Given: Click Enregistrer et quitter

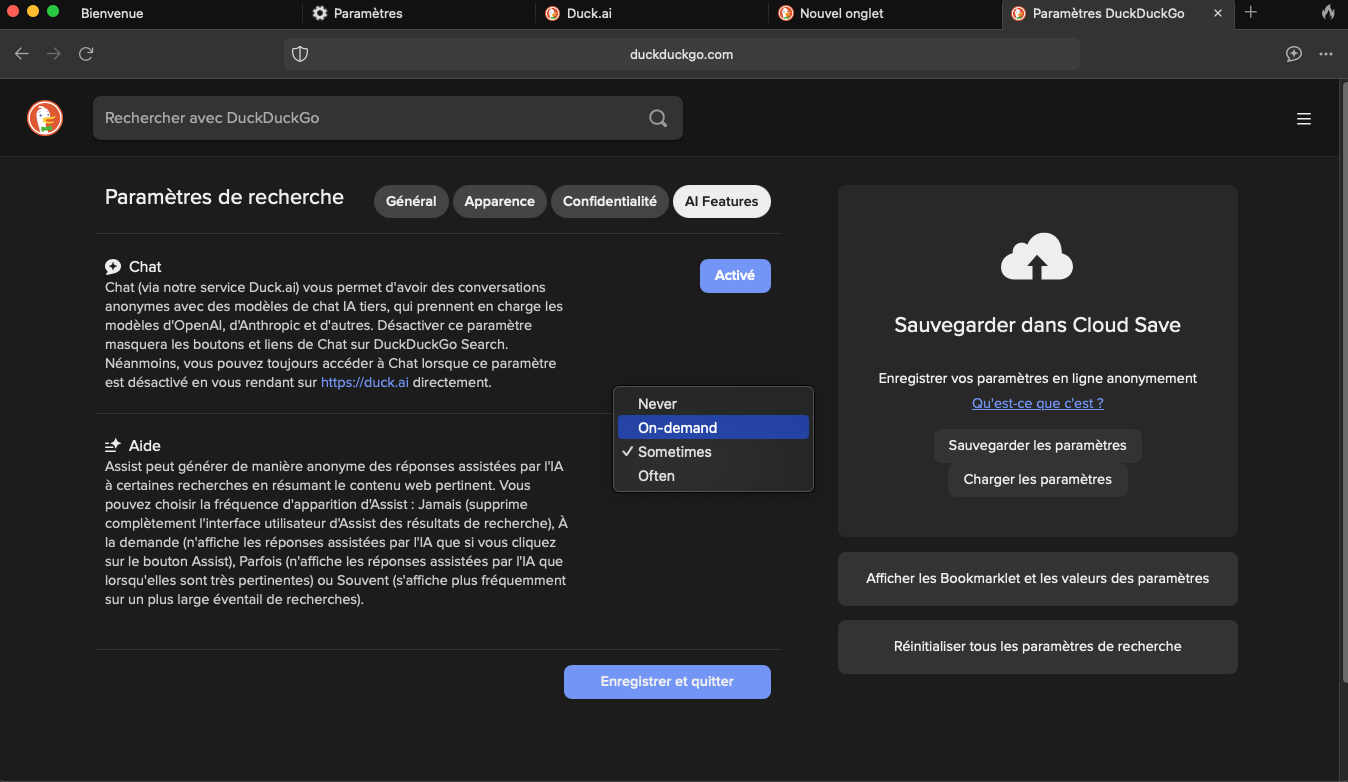Looking at the screenshot, I should 667,681.
